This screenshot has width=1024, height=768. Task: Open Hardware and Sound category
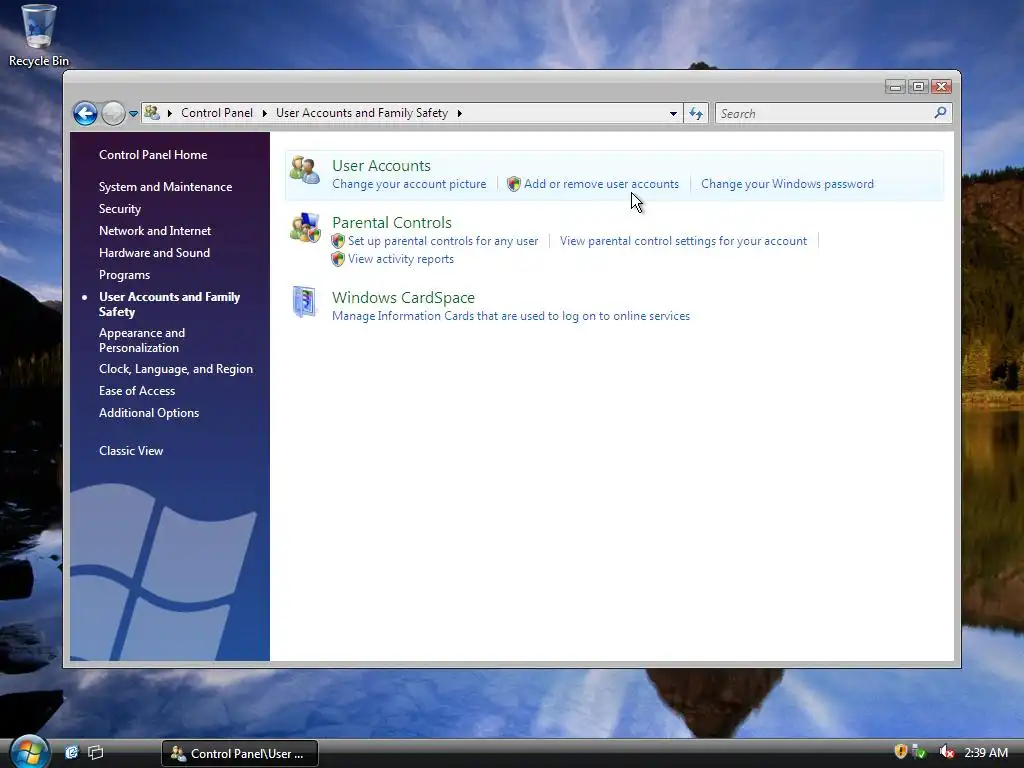tap(154, 253)
